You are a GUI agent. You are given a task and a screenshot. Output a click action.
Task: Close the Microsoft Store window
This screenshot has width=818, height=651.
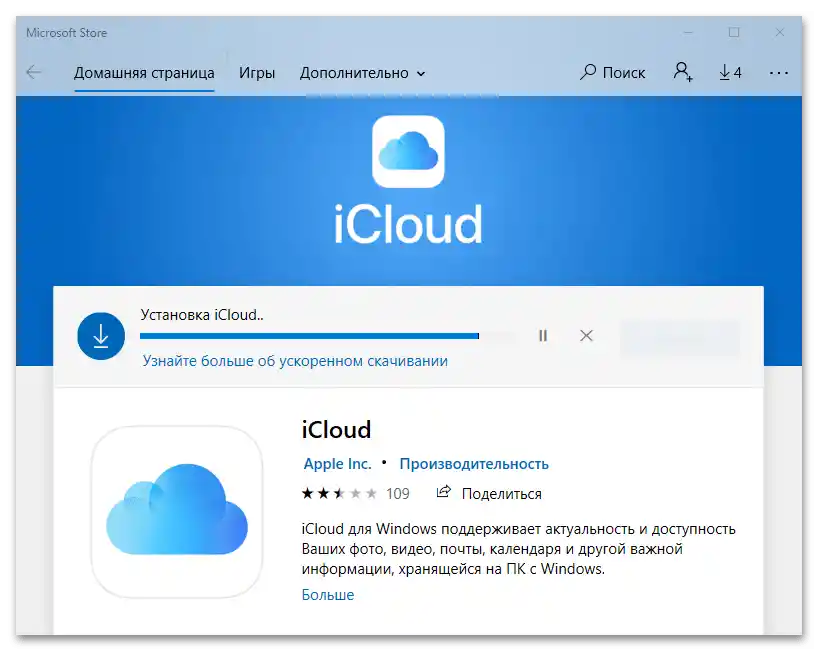779,32
